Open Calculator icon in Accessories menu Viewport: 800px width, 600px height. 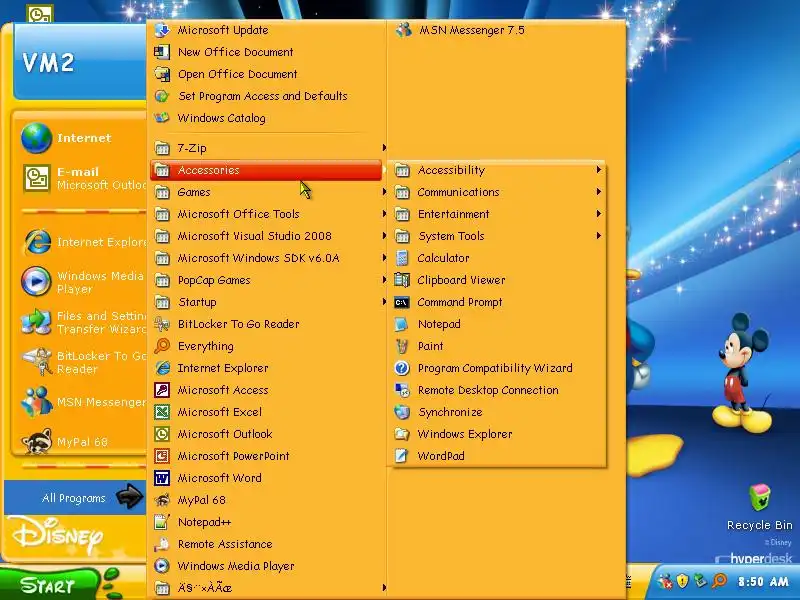pyautogui.click(x=402, y=258)
